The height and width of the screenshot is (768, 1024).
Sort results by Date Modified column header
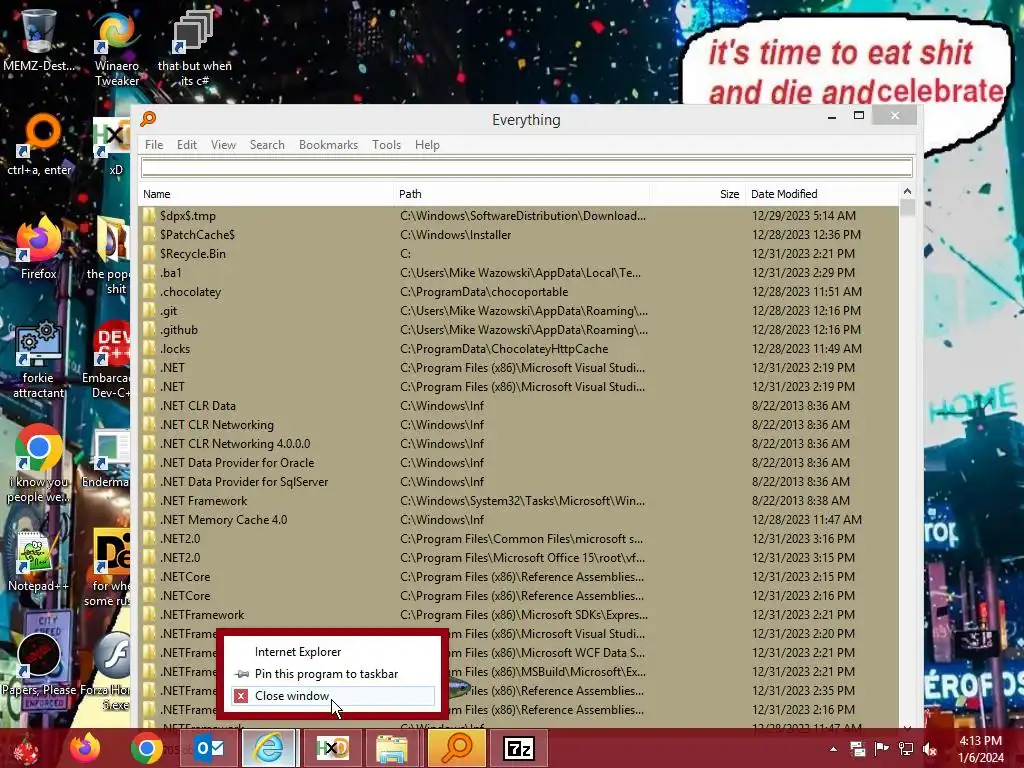click(x=822, y=194)
